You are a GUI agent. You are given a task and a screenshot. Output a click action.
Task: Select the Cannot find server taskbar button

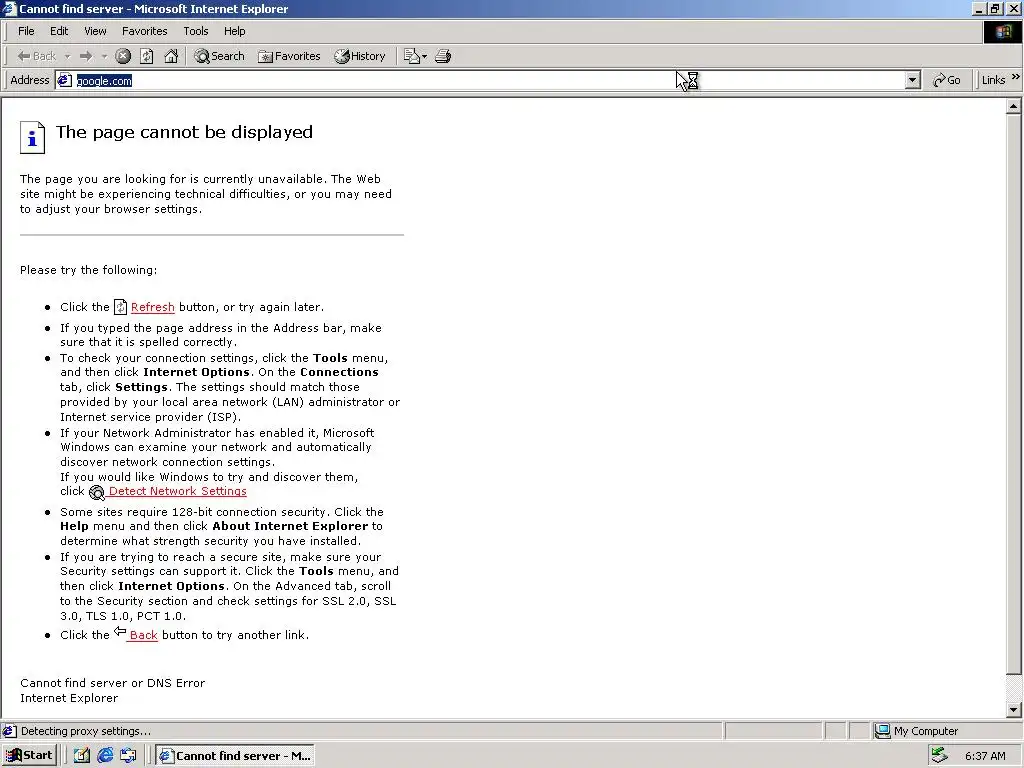click(x=235, y=756)
